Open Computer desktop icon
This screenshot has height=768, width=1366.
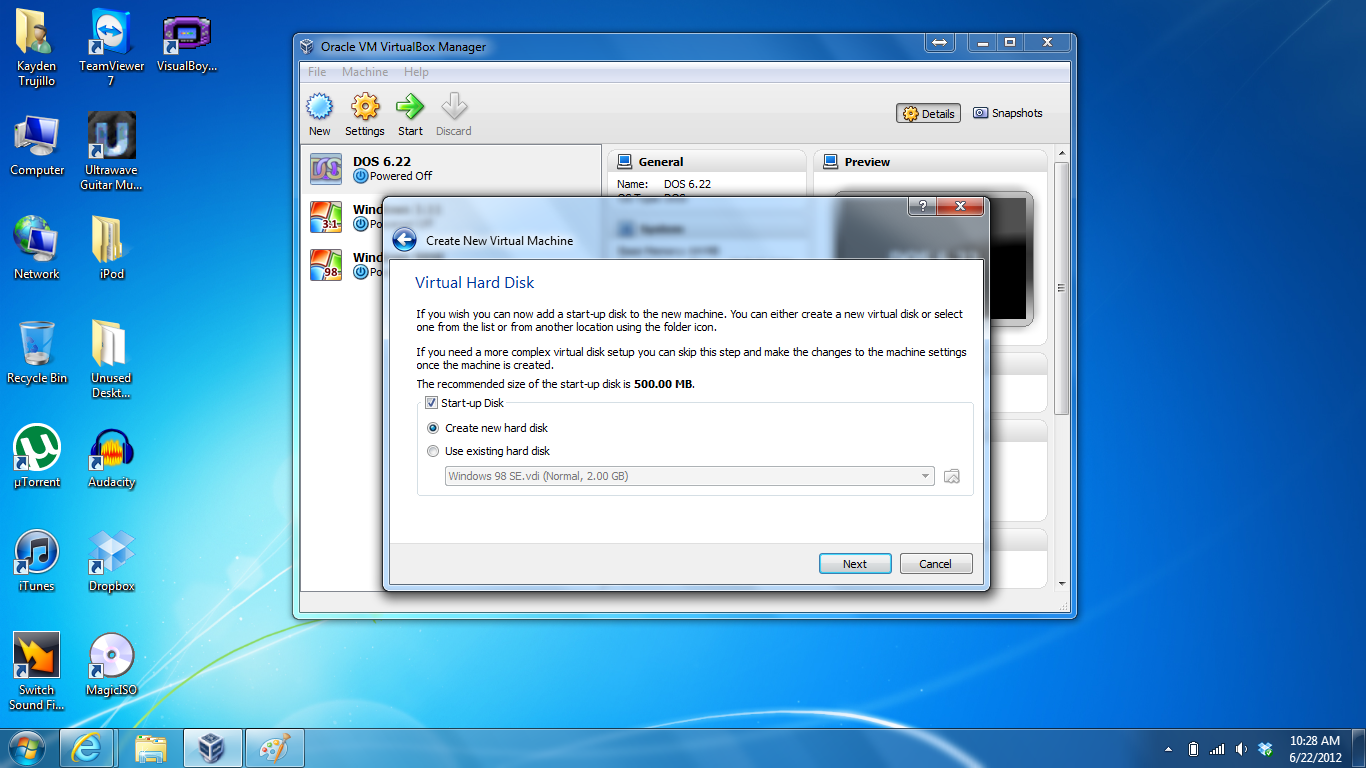37,146
